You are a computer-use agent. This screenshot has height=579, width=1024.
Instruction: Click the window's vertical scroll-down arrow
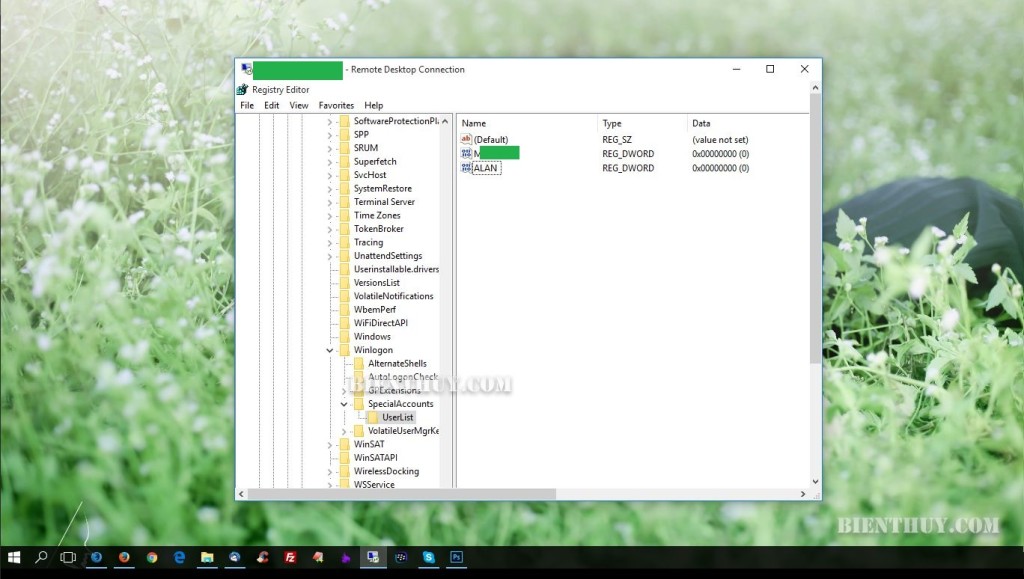tap(815, 482)
